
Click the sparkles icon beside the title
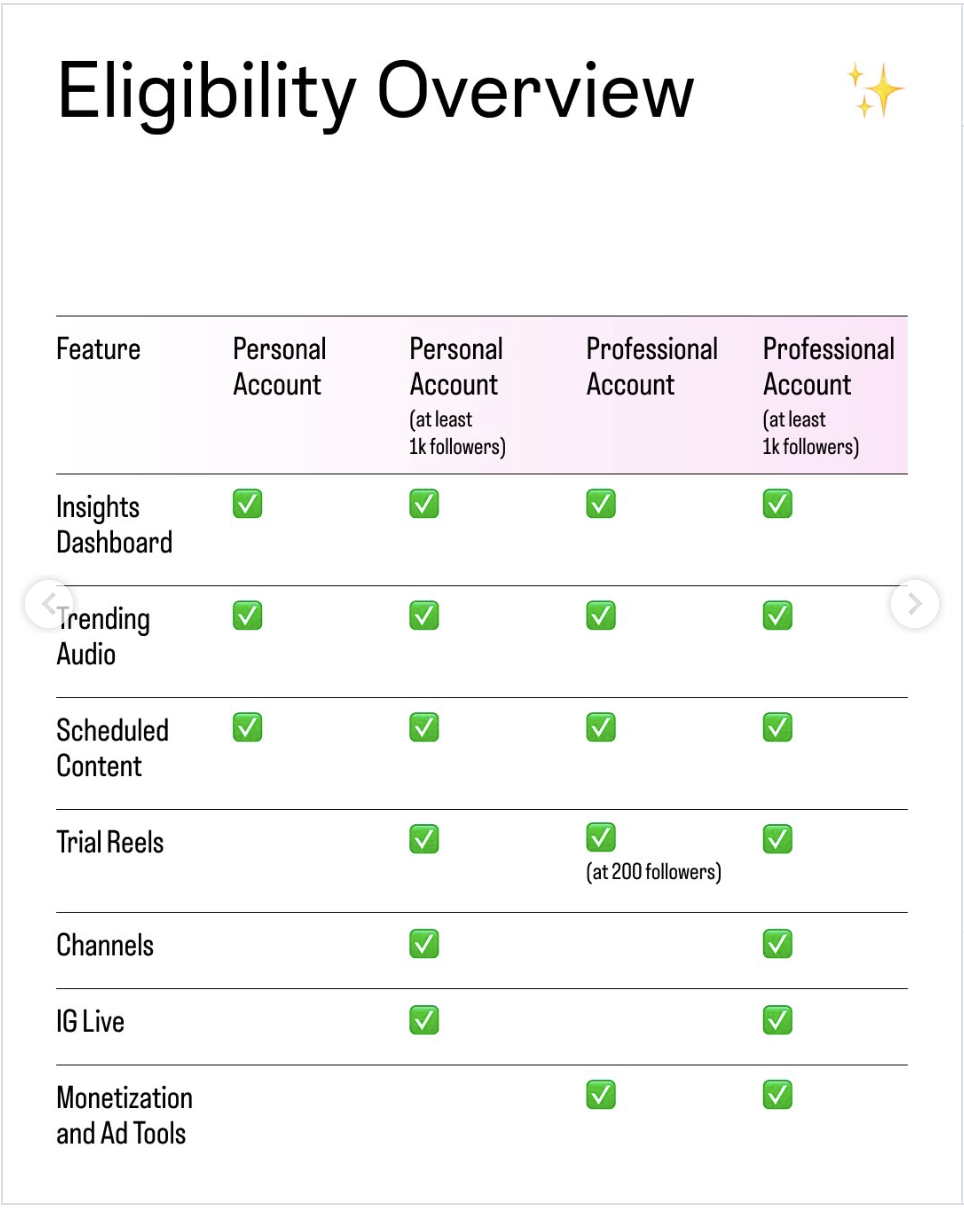point(876,90)
